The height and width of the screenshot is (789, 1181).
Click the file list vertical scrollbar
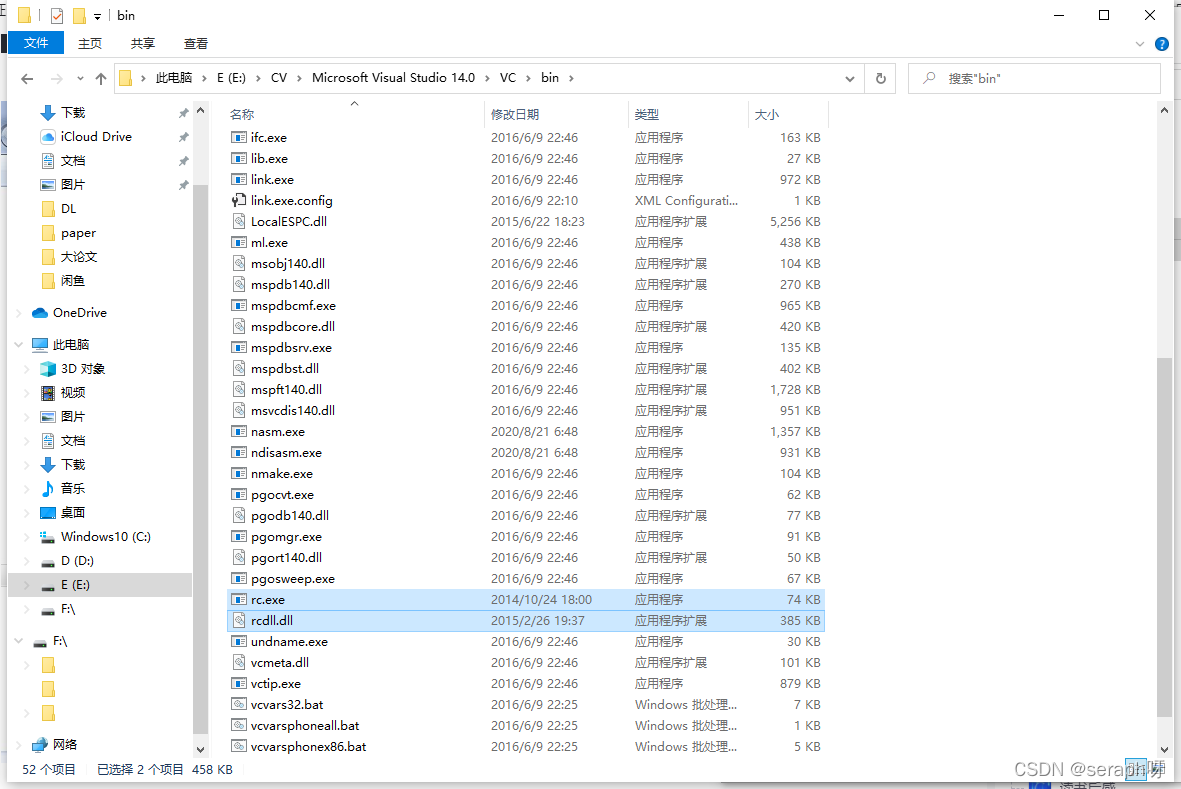pyautogui.click(x=1164, y=538)
